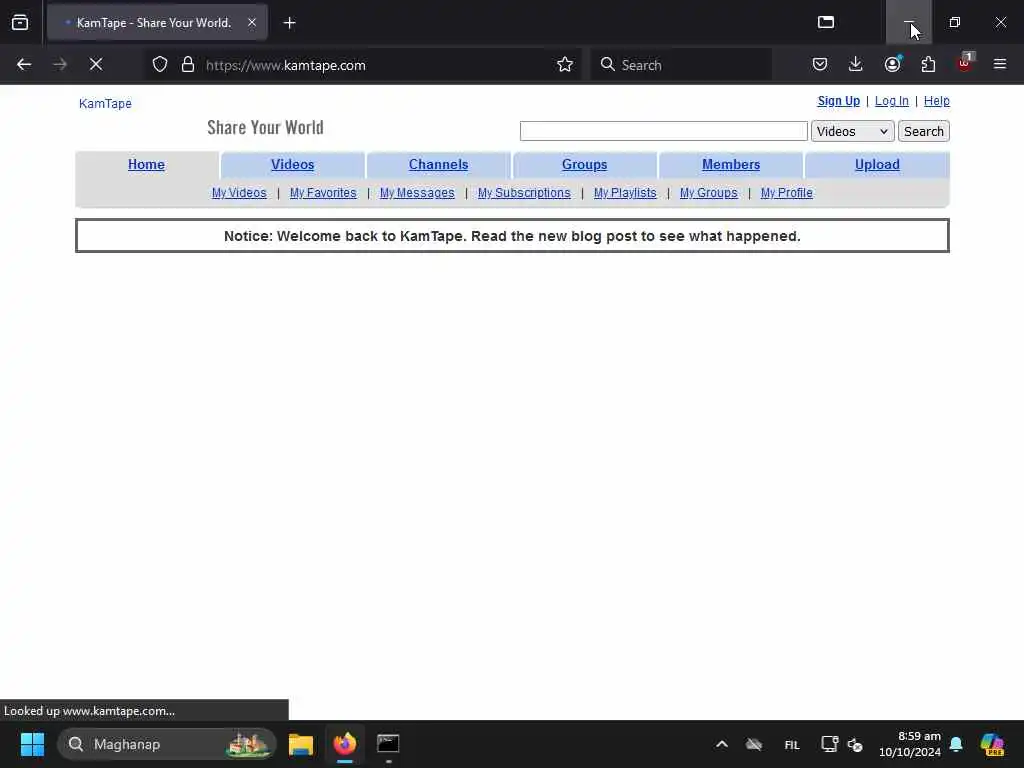Viewport: 1024px width, 768px height.
Task: Click the Firefox search bar field
Action: [x=681, y=65]
